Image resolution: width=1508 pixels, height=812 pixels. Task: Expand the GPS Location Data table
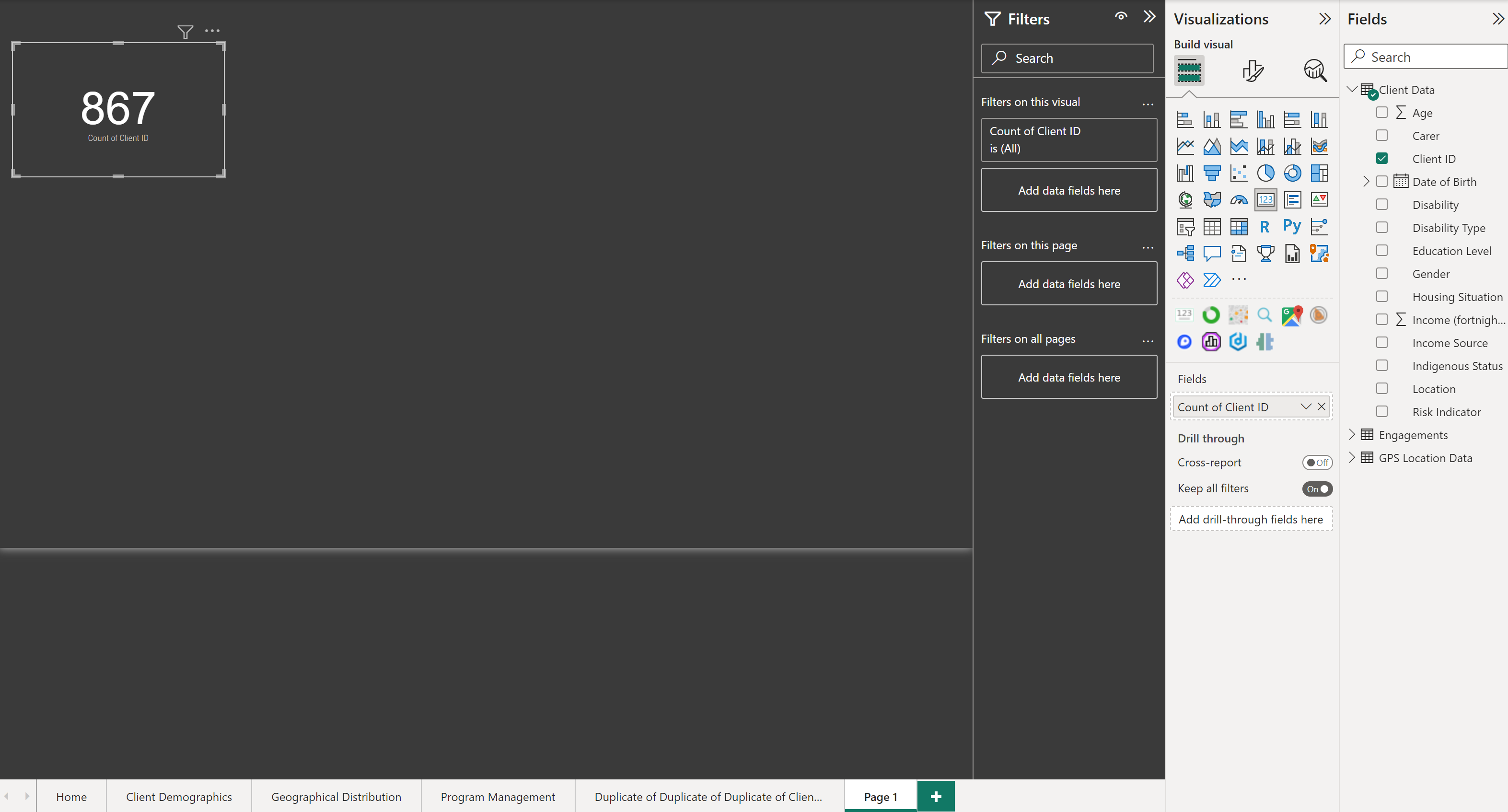tap(1352, 457)
